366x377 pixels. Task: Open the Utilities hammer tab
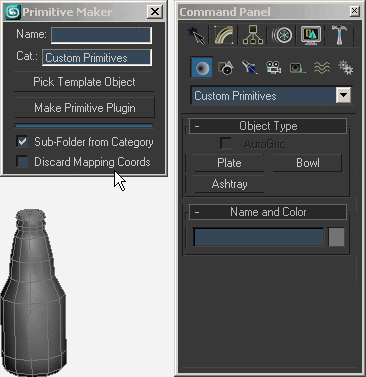pos(339,35)
